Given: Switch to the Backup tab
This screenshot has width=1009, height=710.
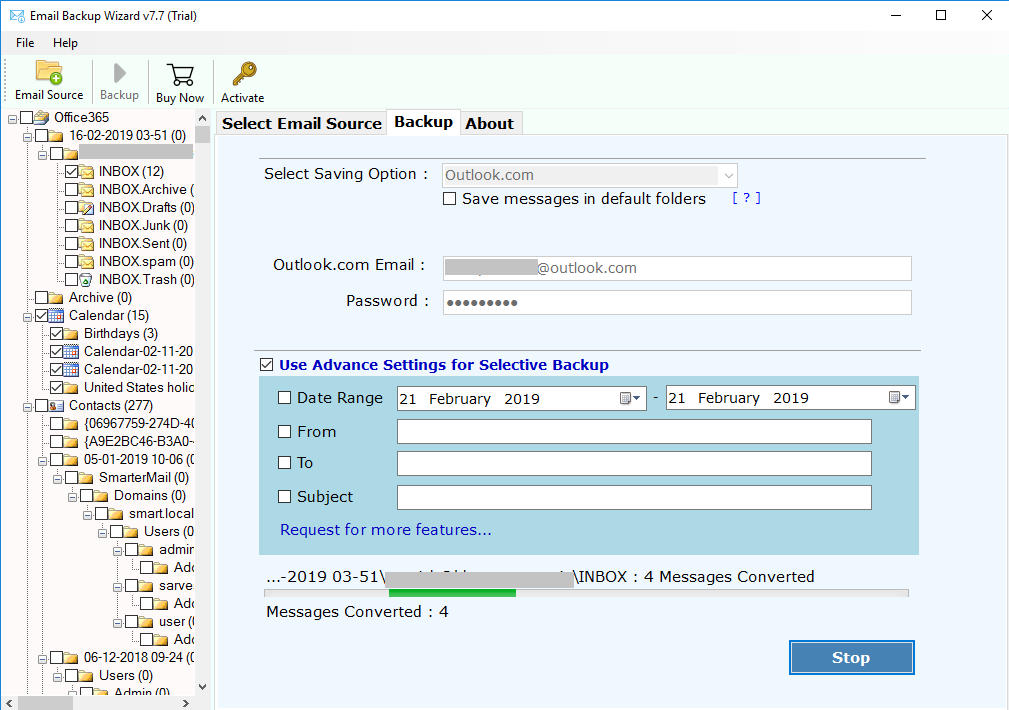Looking at the screenshot, I should click(x=423, y=122).
